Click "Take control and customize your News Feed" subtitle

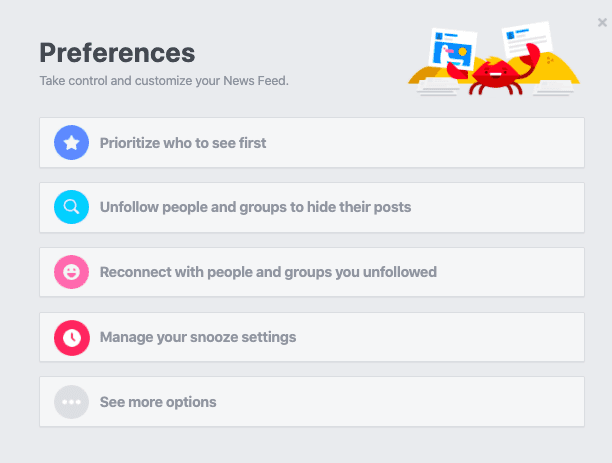pos(164,80)
